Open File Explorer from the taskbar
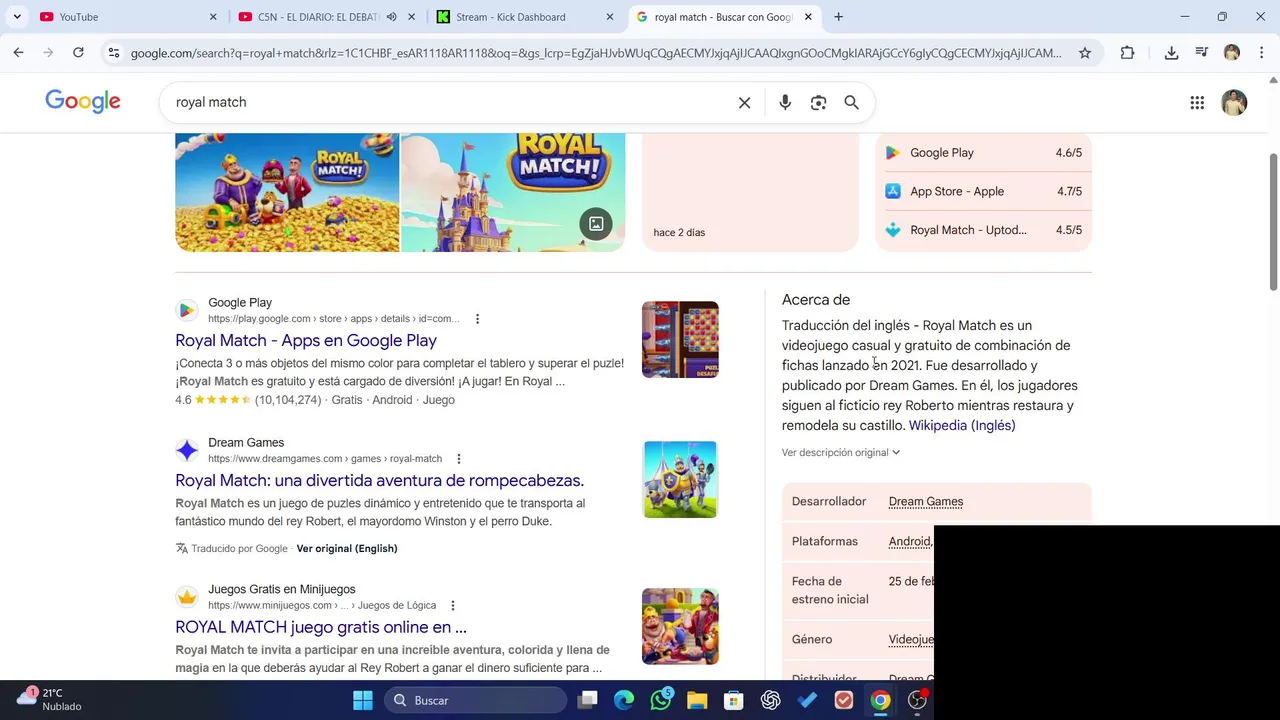Screen dimensions: 1280x720 pos(697,700)
